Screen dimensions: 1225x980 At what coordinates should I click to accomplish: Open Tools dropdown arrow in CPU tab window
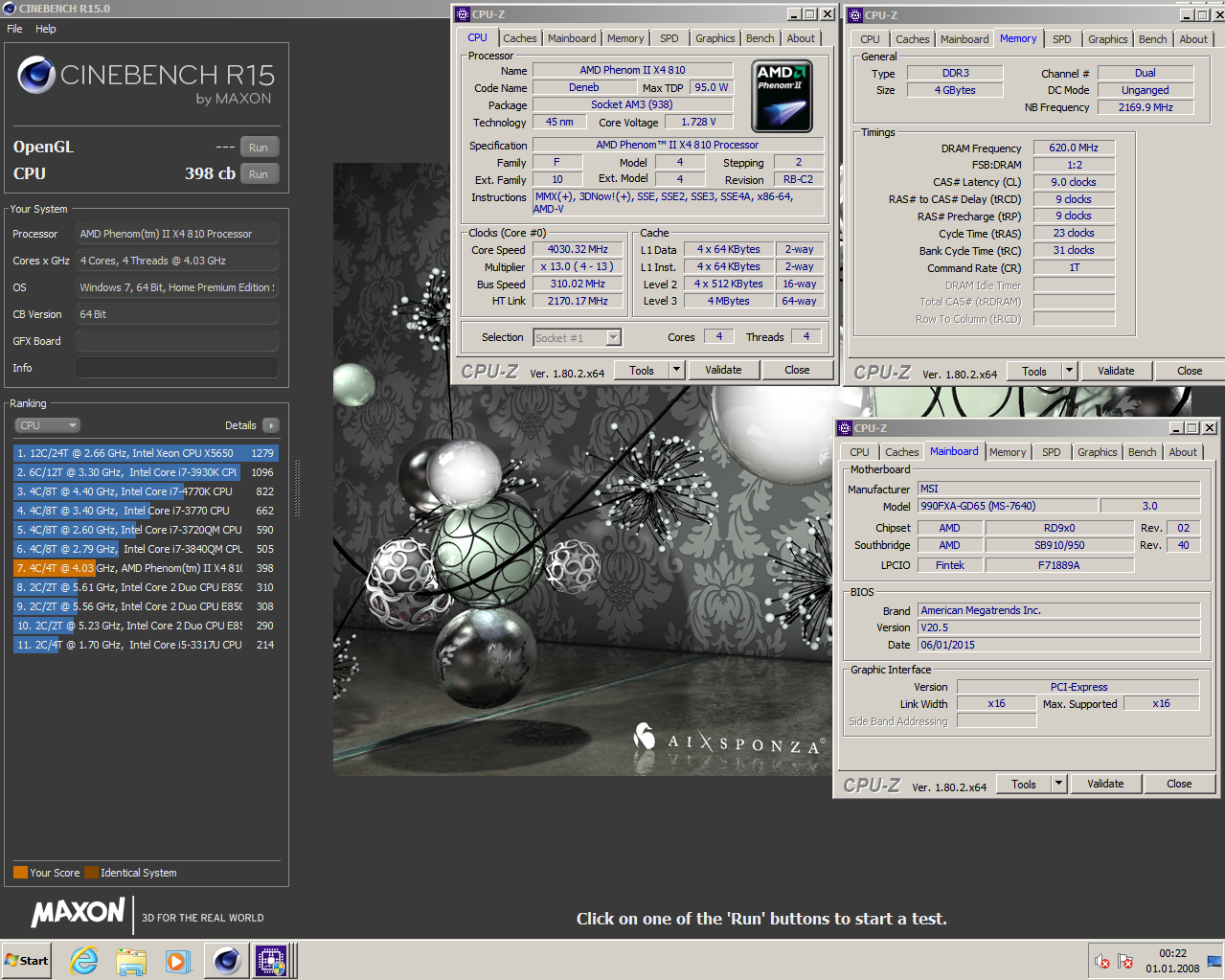[676, 371]
